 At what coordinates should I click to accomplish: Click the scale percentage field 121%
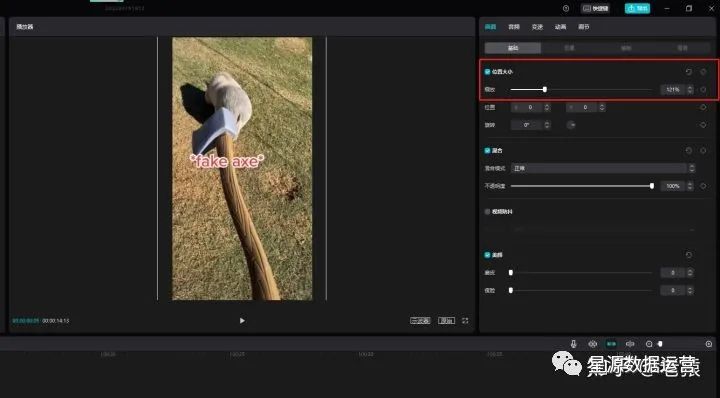tap(674, 90)
